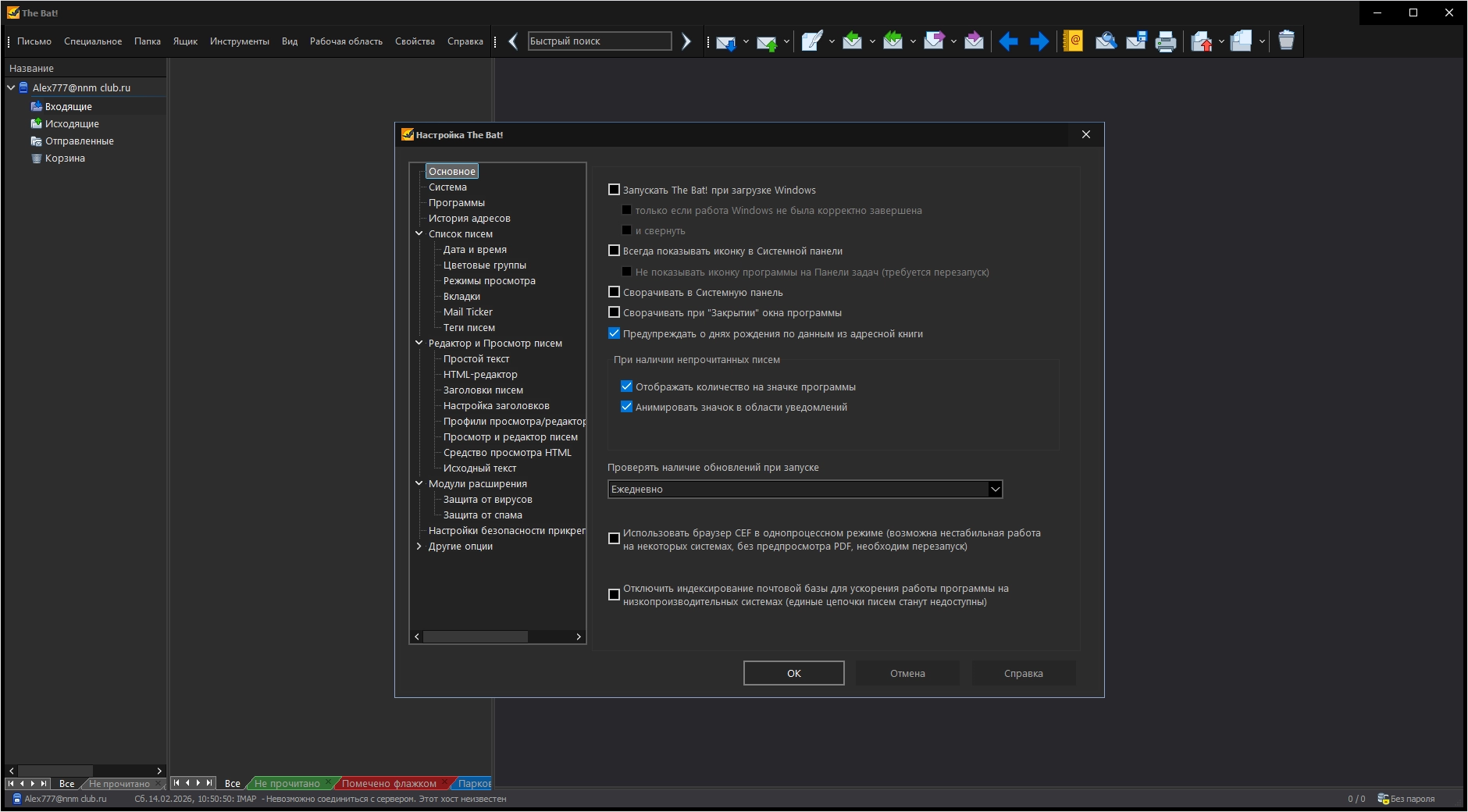Click the Get new mail icon
Screen dimensions: 1468x812
click(725, 41)
